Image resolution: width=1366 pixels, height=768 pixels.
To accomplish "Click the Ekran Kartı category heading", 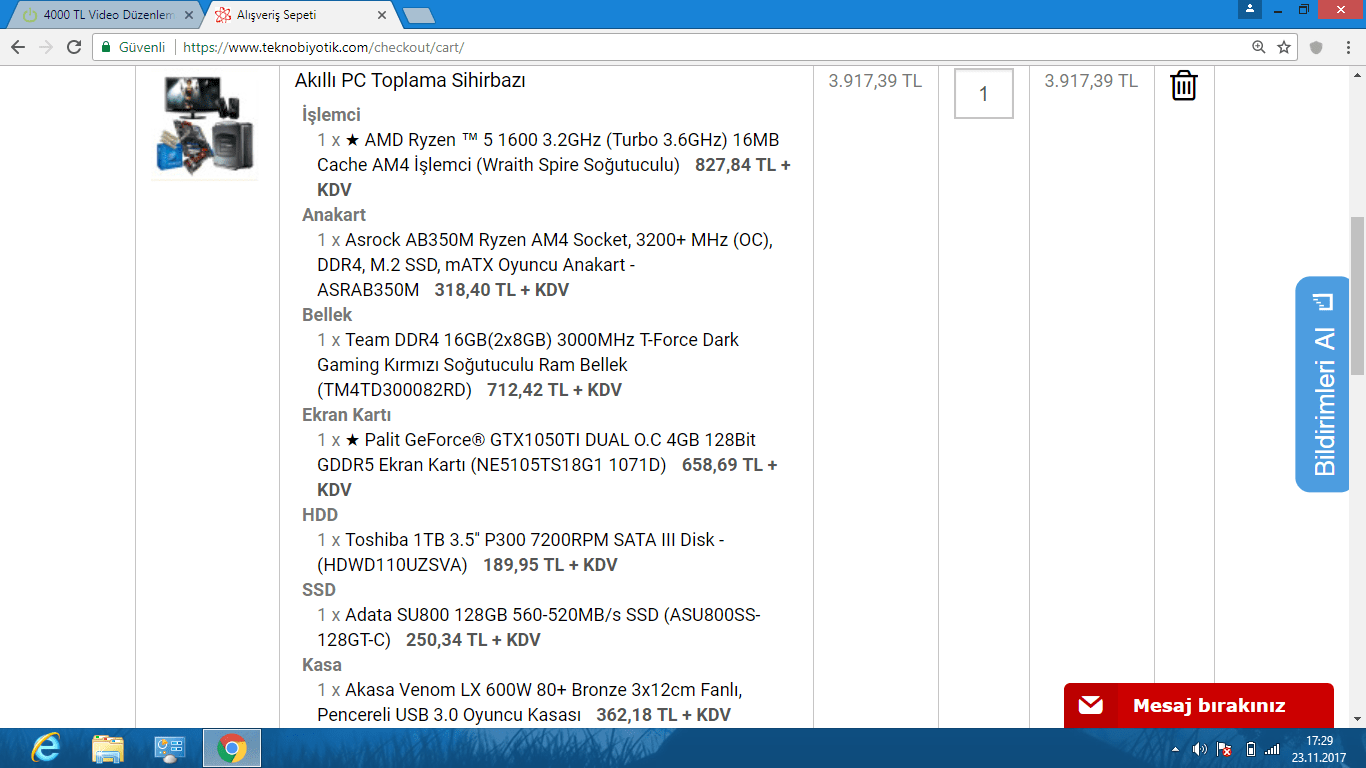I will pos(346,415).
